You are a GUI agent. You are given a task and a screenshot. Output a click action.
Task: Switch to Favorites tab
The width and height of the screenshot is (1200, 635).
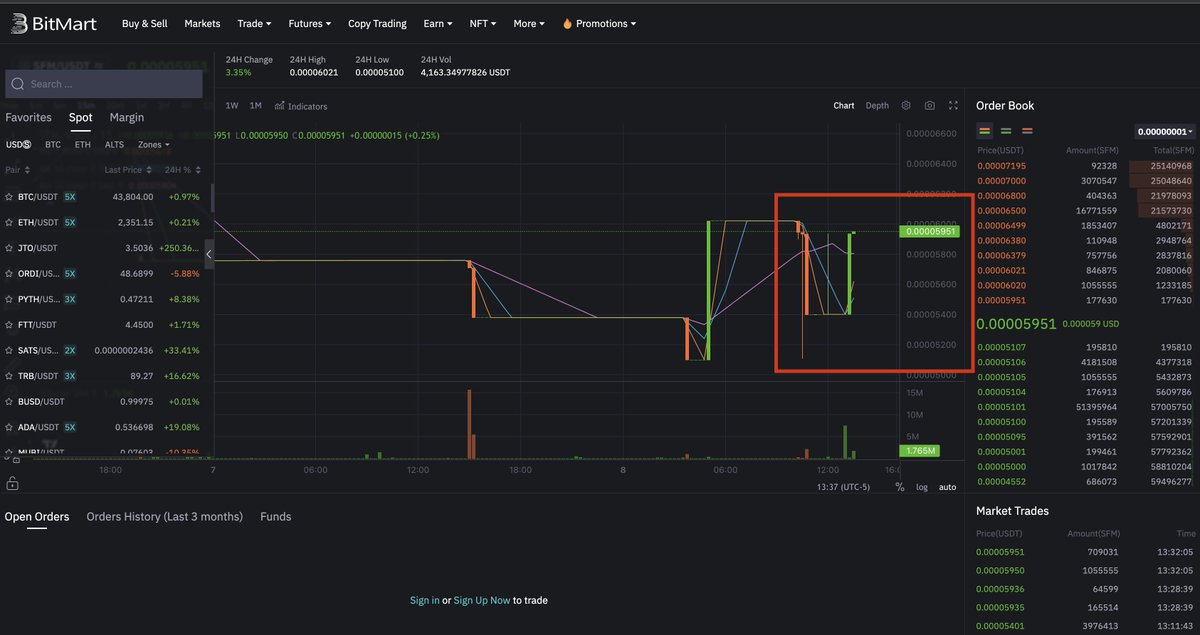[x=28, y=117]
